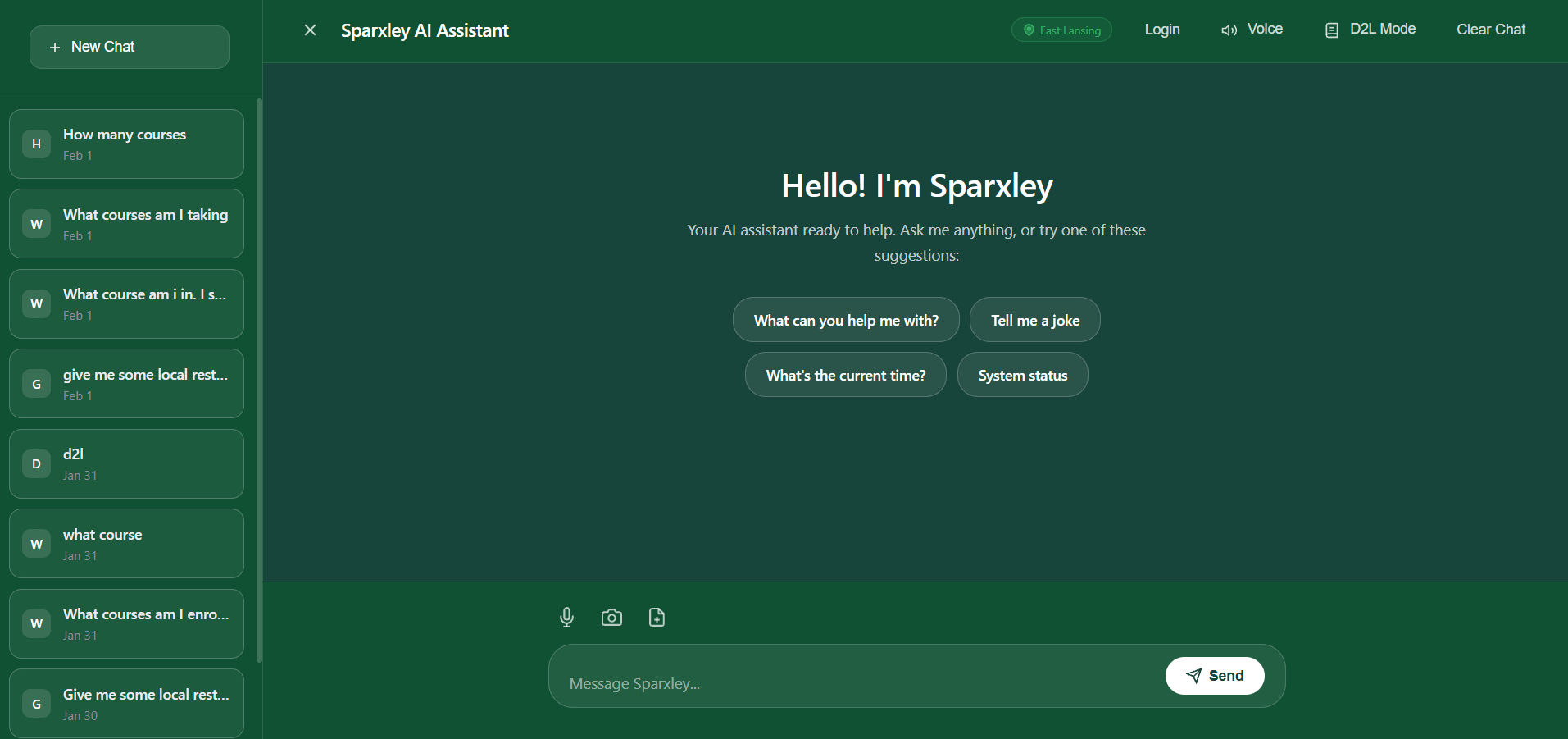Click the file upload icon
This screenshot has width=1568, height=739.
[x=657, y=617]
